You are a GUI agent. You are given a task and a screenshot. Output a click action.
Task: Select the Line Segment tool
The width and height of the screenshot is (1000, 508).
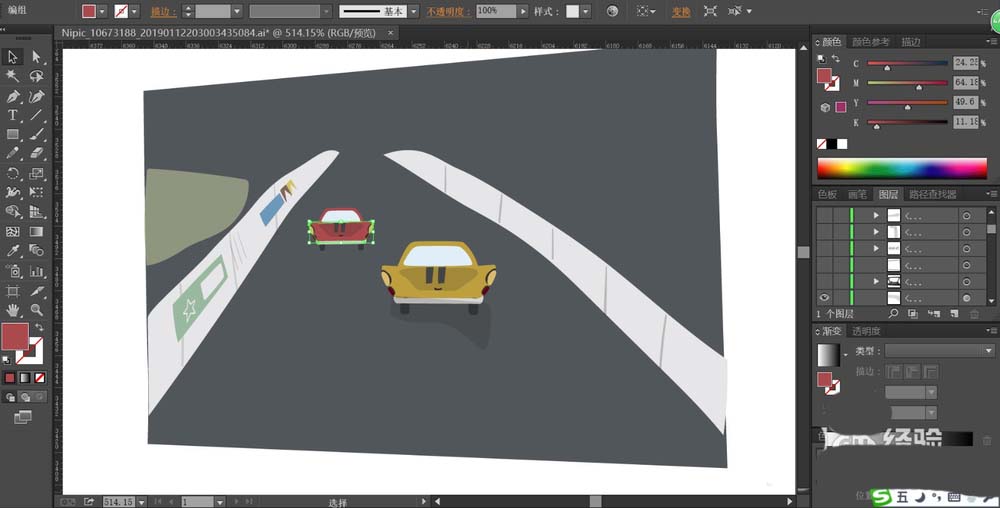36,115
